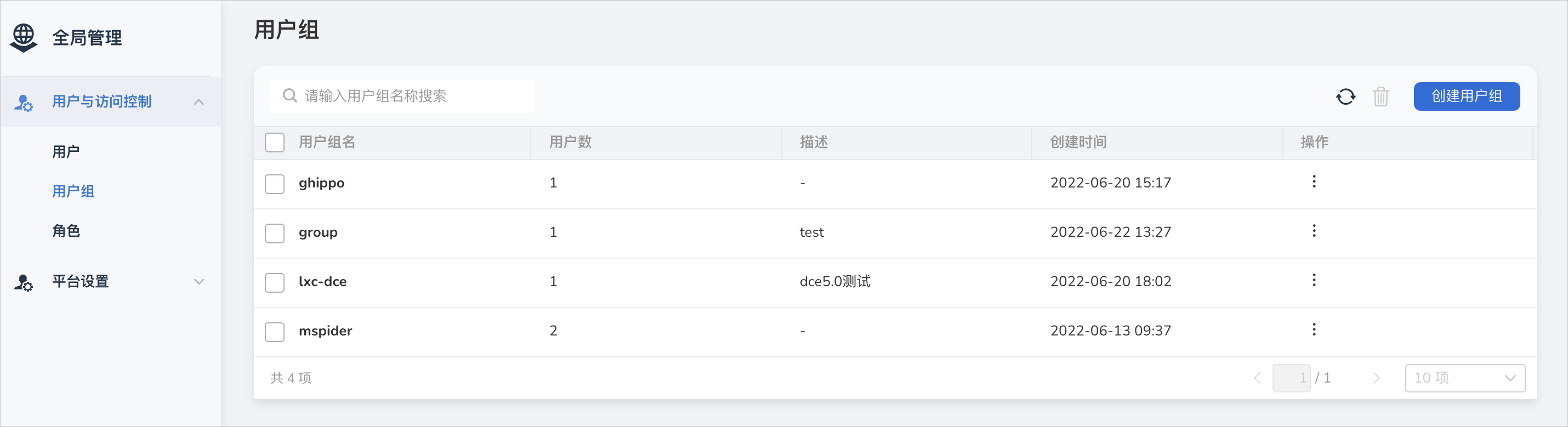1568x427 pixels.
Task: Open the mspider user group
Action: (x=325, y=331)
